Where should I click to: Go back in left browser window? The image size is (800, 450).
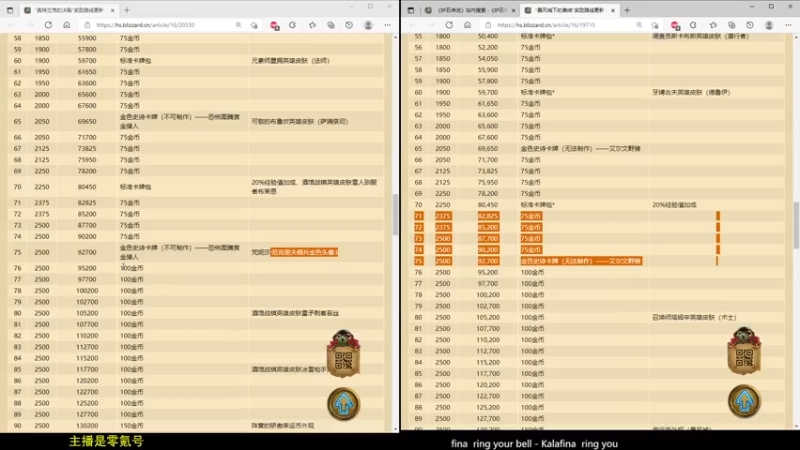[x=11, y=25]
